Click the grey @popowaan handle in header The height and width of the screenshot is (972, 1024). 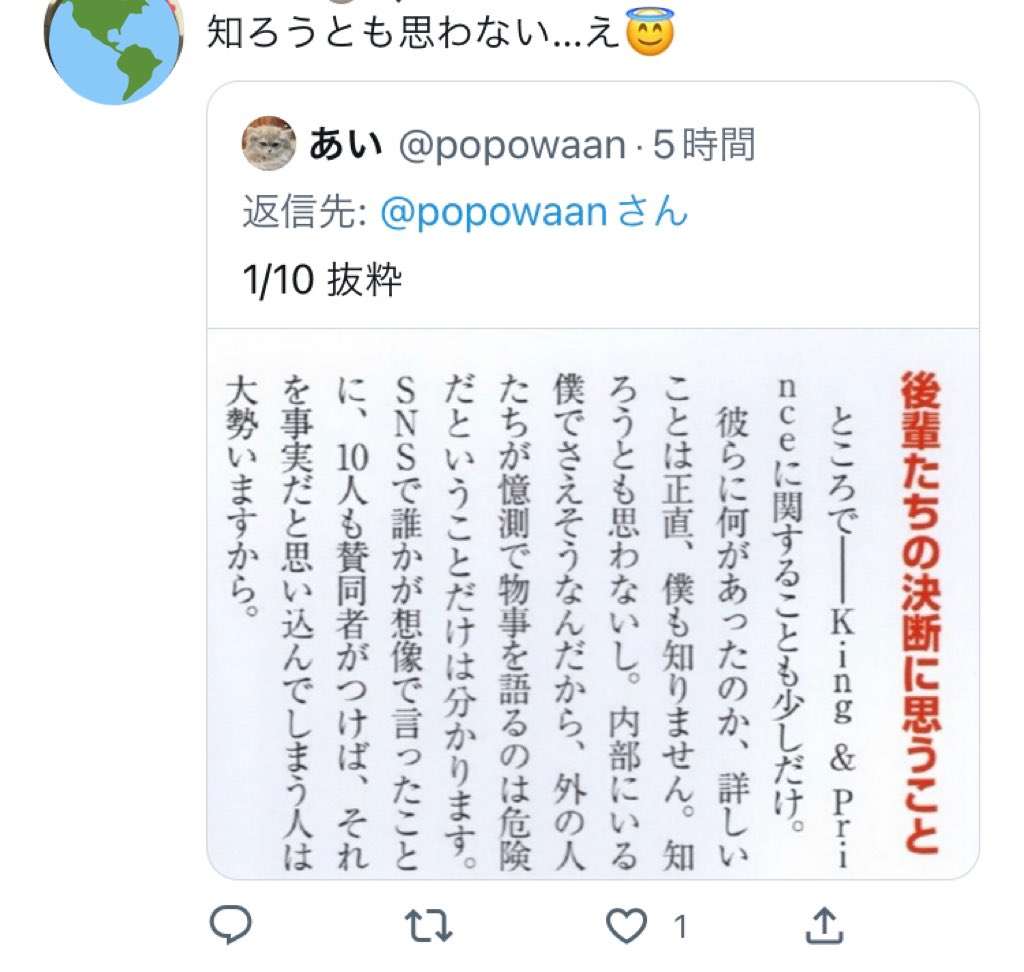tap(512, 146)
